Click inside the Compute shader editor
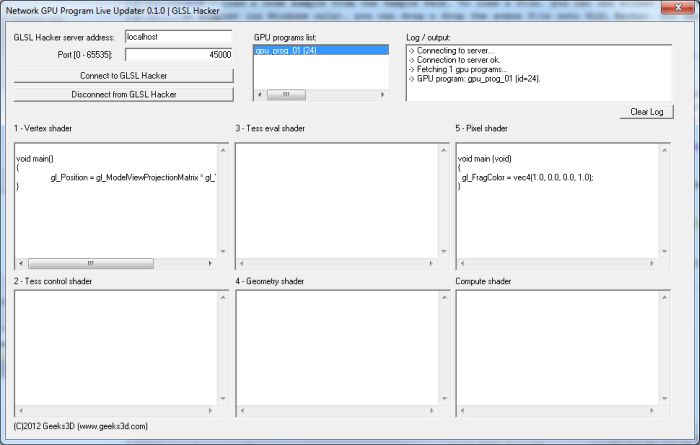The image size is (700, 445). (557, 348)
